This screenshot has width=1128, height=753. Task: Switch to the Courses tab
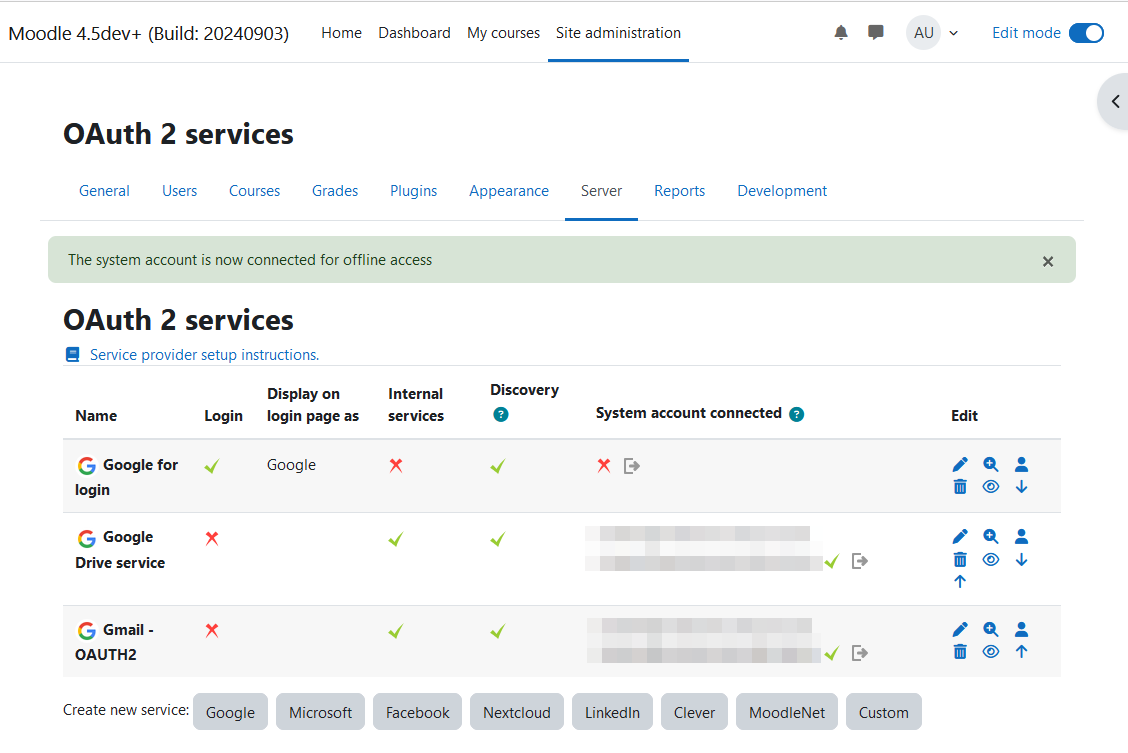tap(254, 191)
